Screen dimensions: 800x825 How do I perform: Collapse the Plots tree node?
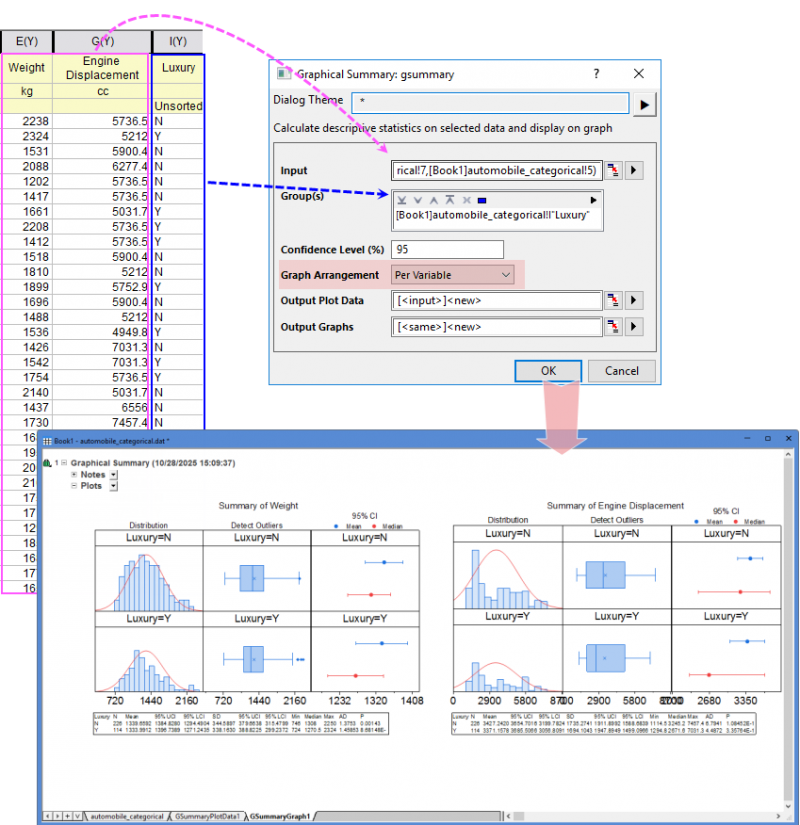74,486
